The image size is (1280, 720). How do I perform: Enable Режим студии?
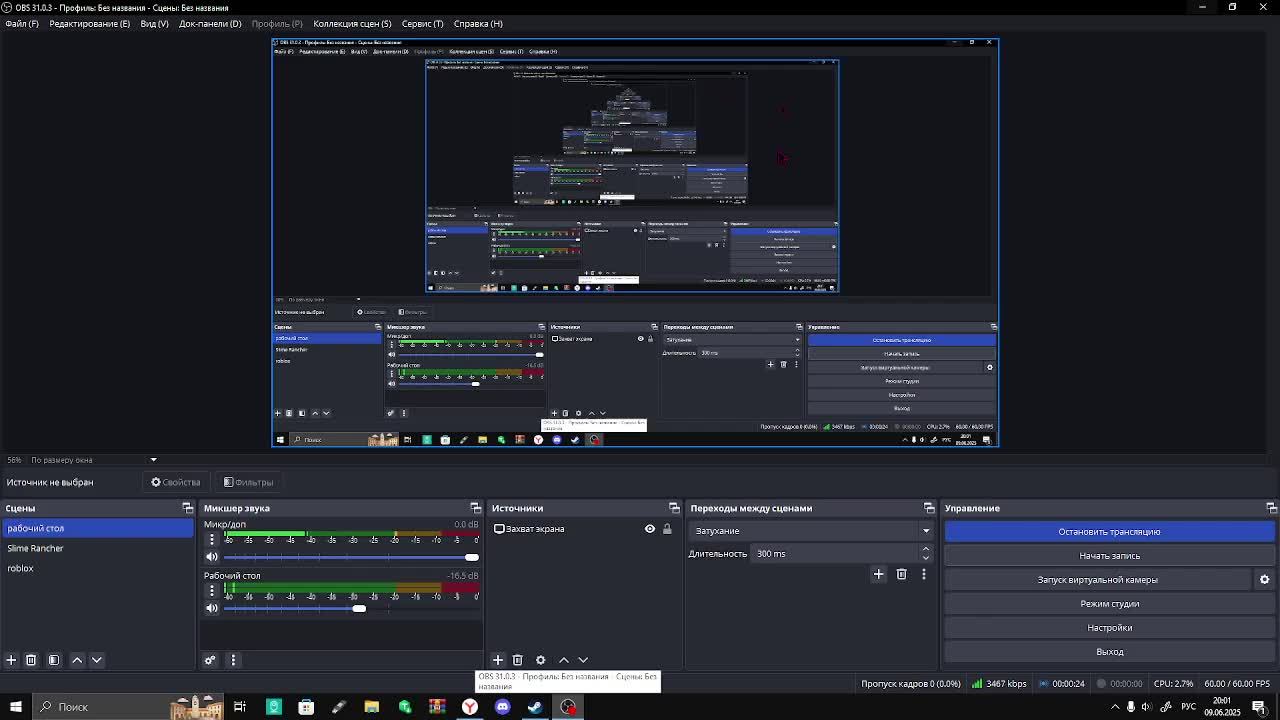[1110, 604]
